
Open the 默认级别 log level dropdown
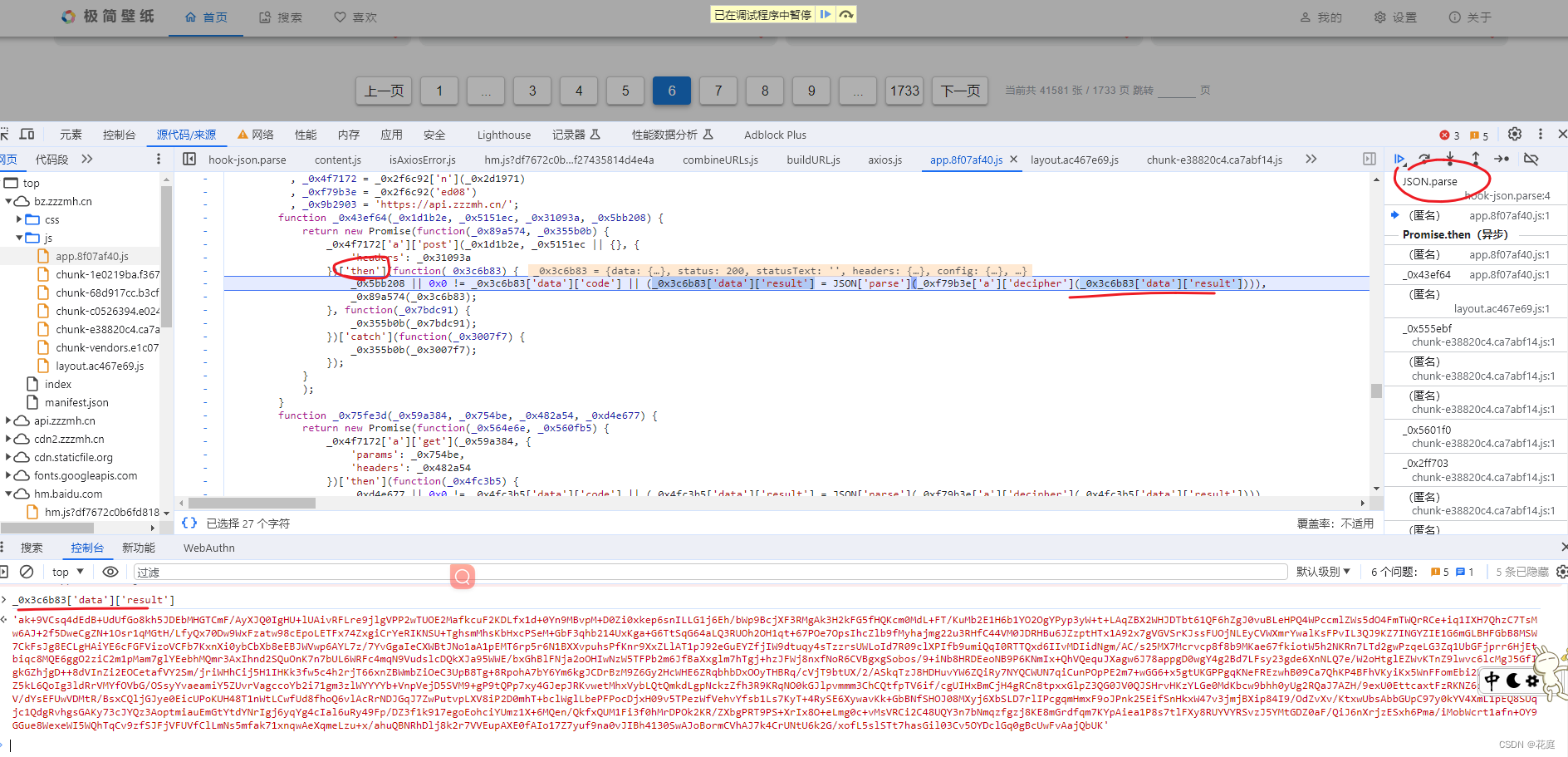(x=1323, y=572)
